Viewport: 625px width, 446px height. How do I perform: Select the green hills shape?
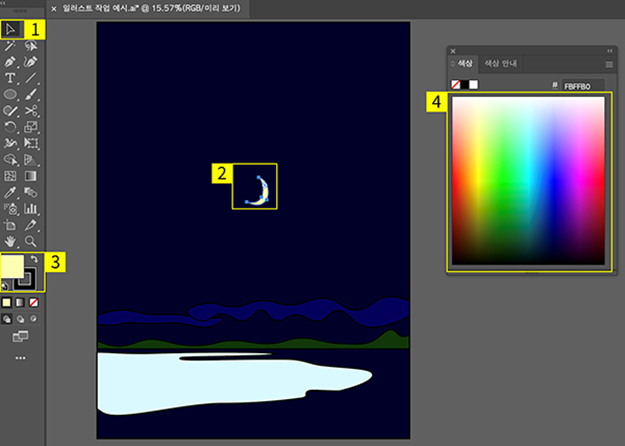(255, 344)
